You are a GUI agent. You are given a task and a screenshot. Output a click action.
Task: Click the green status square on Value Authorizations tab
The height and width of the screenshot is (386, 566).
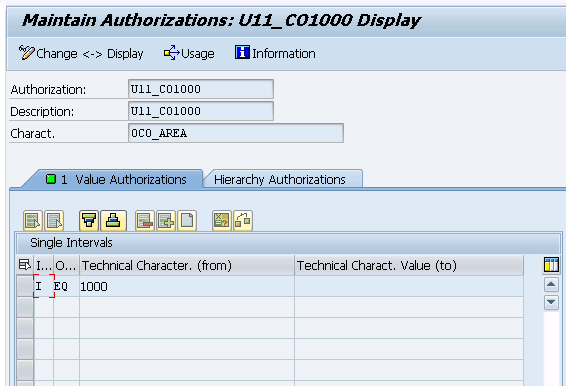pos(51,179)
